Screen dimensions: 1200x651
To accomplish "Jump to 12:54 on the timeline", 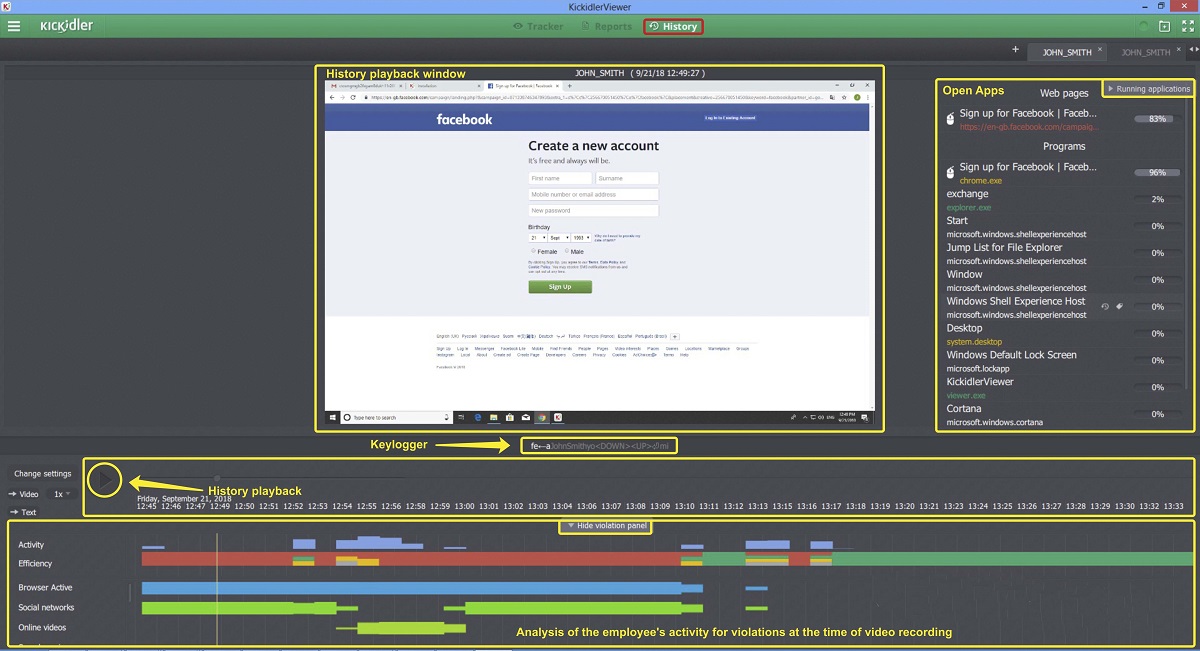I will coord(343,506).
